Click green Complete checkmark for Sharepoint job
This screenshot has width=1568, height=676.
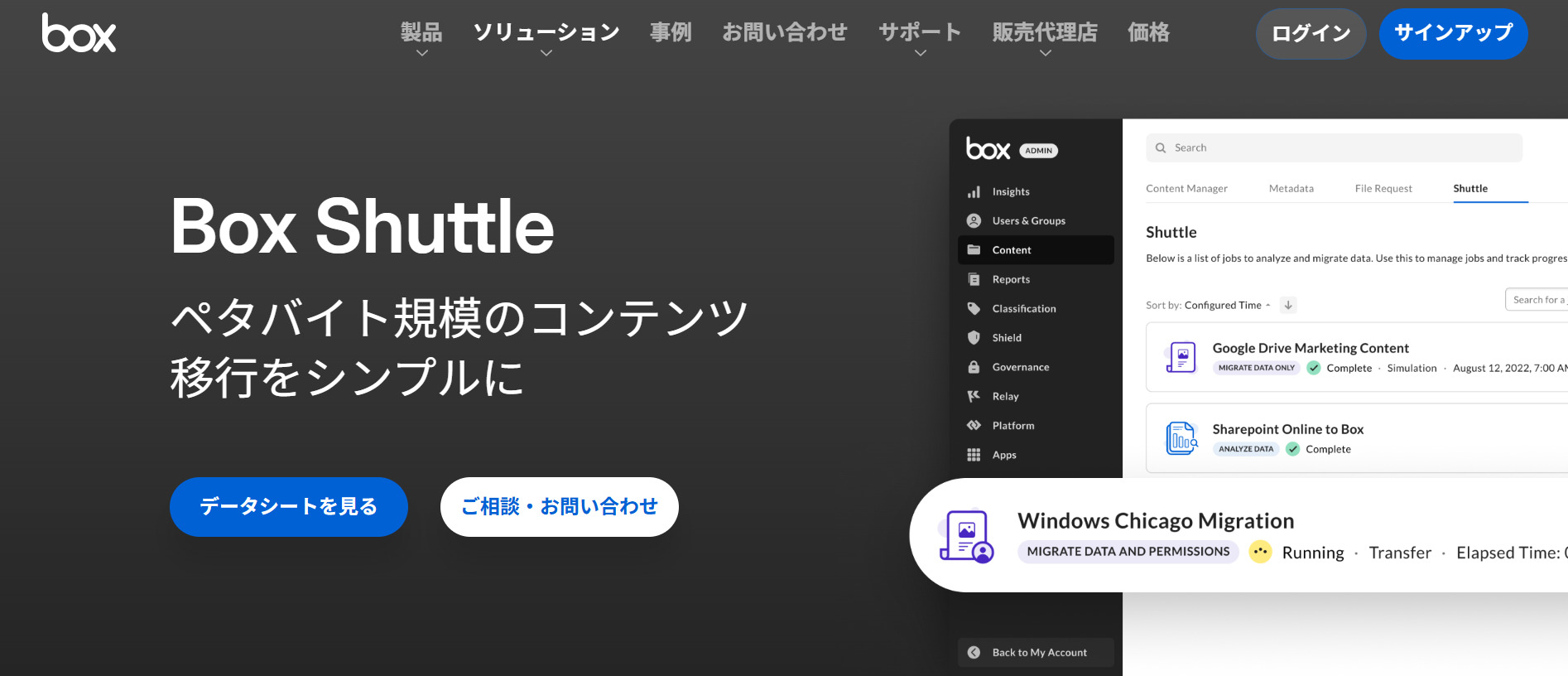tap(1292, 449)
